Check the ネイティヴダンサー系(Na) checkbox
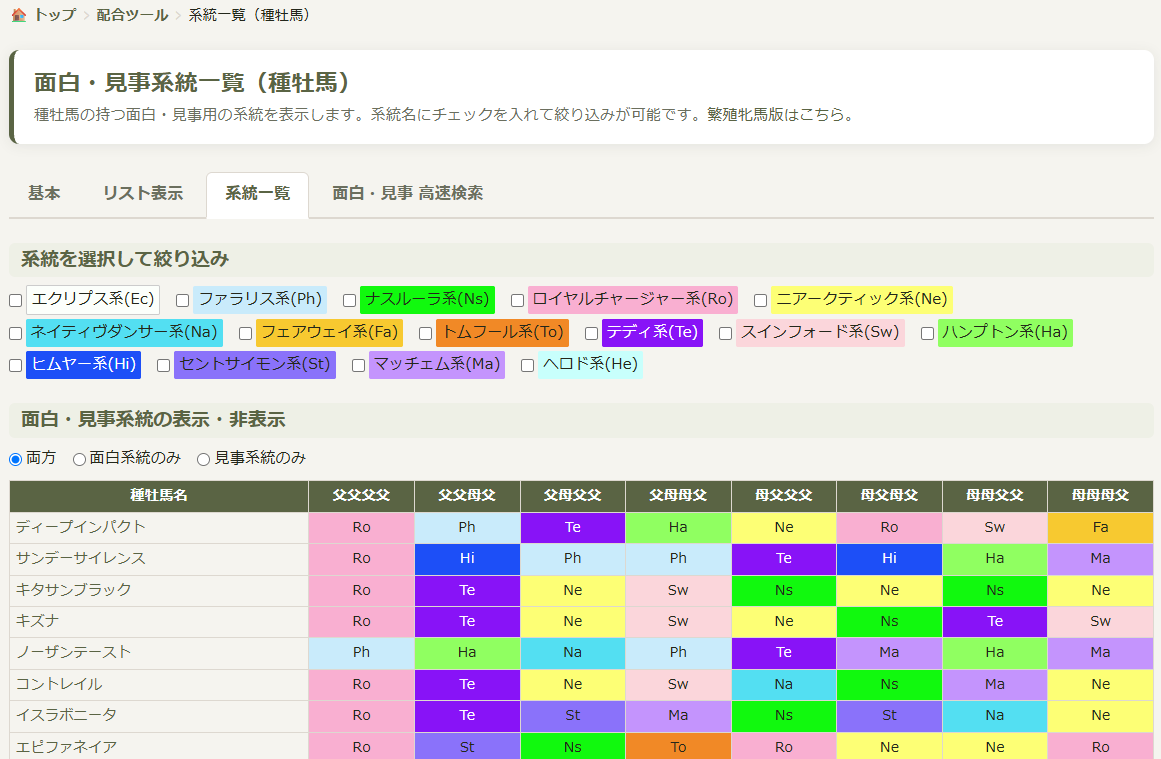The height and width of the screenshot is (759, 1161). tap(16, 333)
